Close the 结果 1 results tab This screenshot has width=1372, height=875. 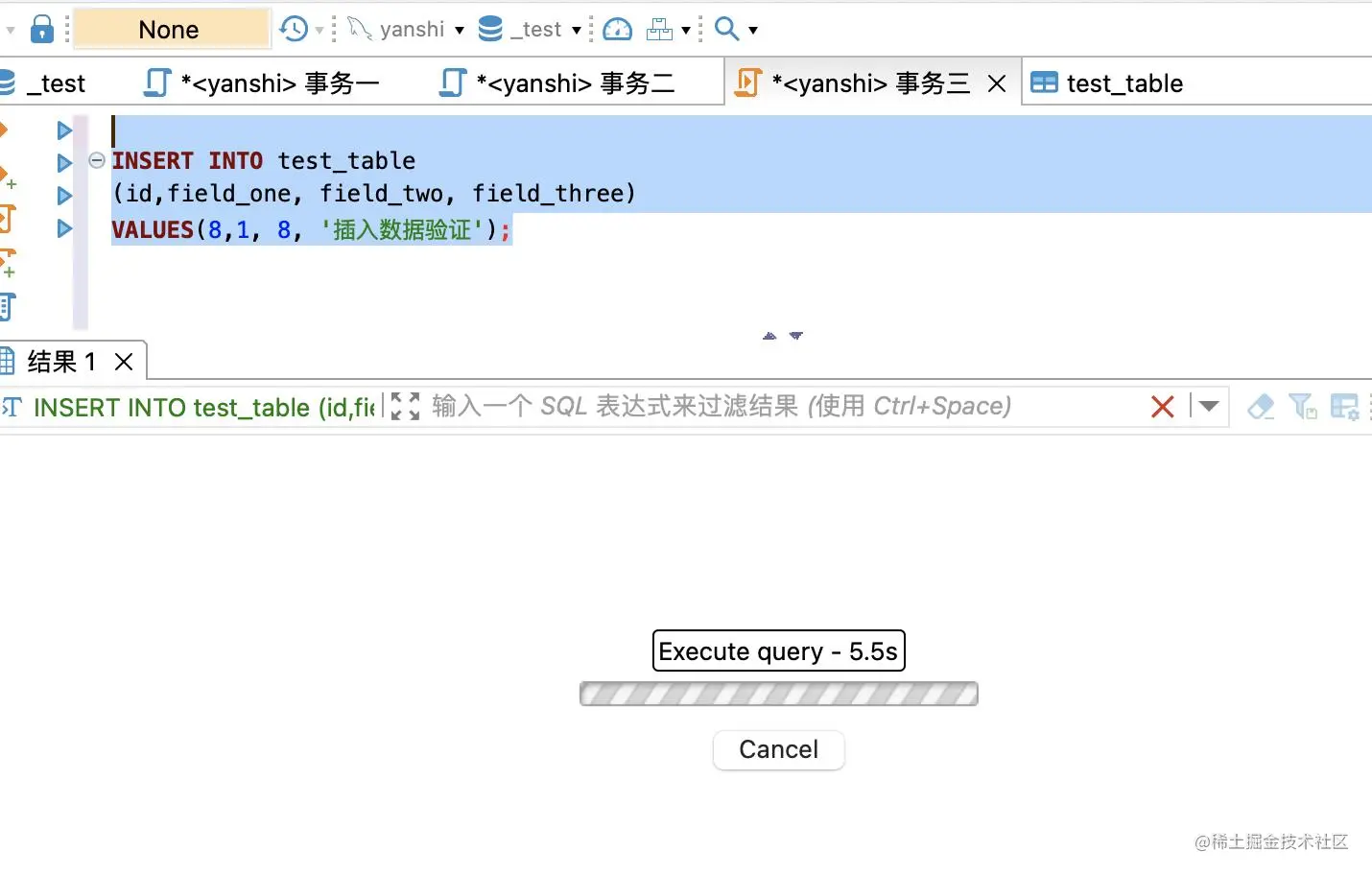point(124,362)
